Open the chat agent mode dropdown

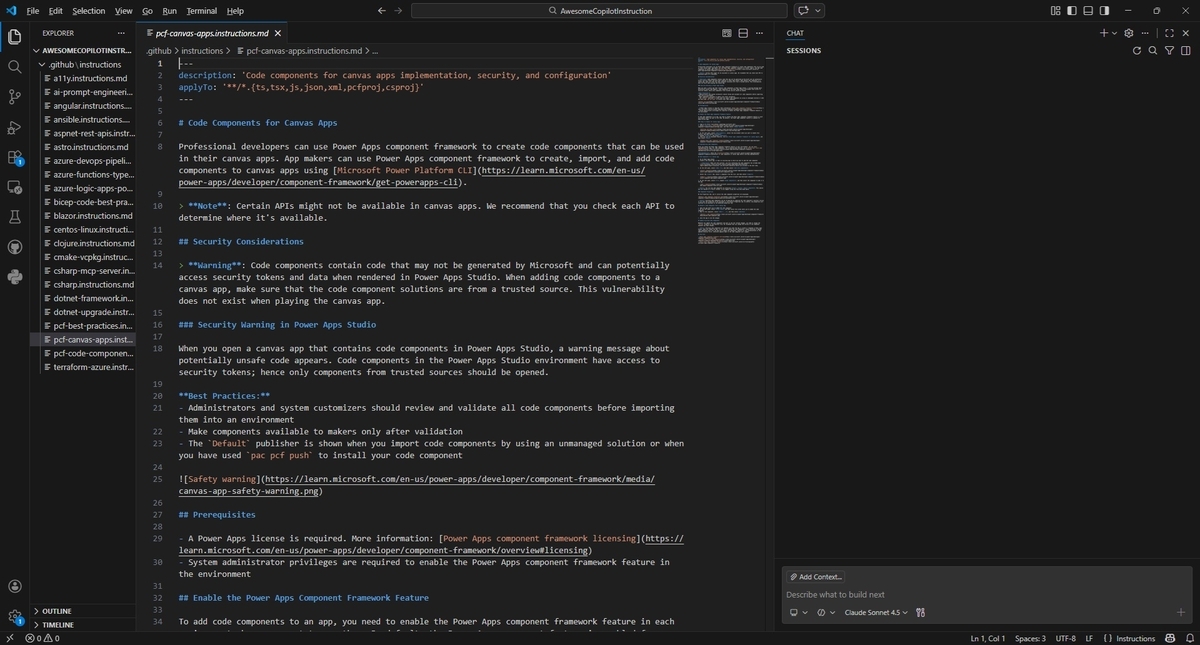coord(826,612)
